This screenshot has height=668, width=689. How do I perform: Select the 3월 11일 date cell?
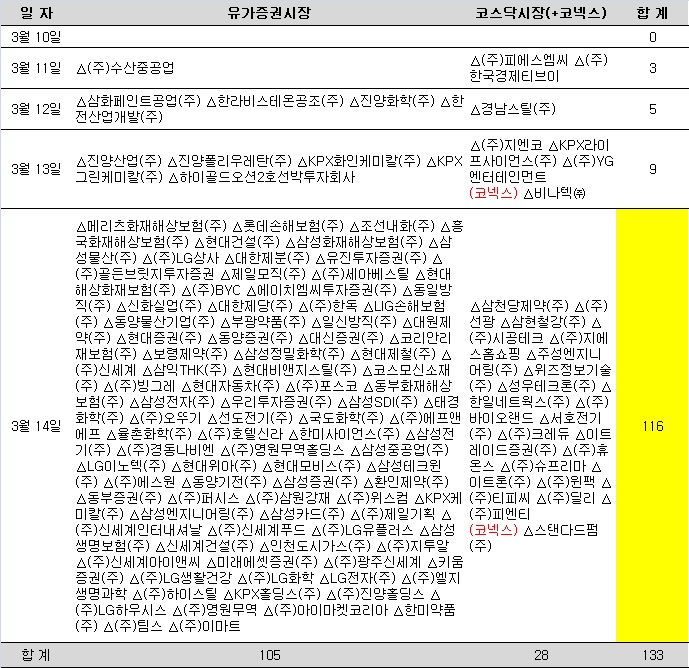point(36,68)
